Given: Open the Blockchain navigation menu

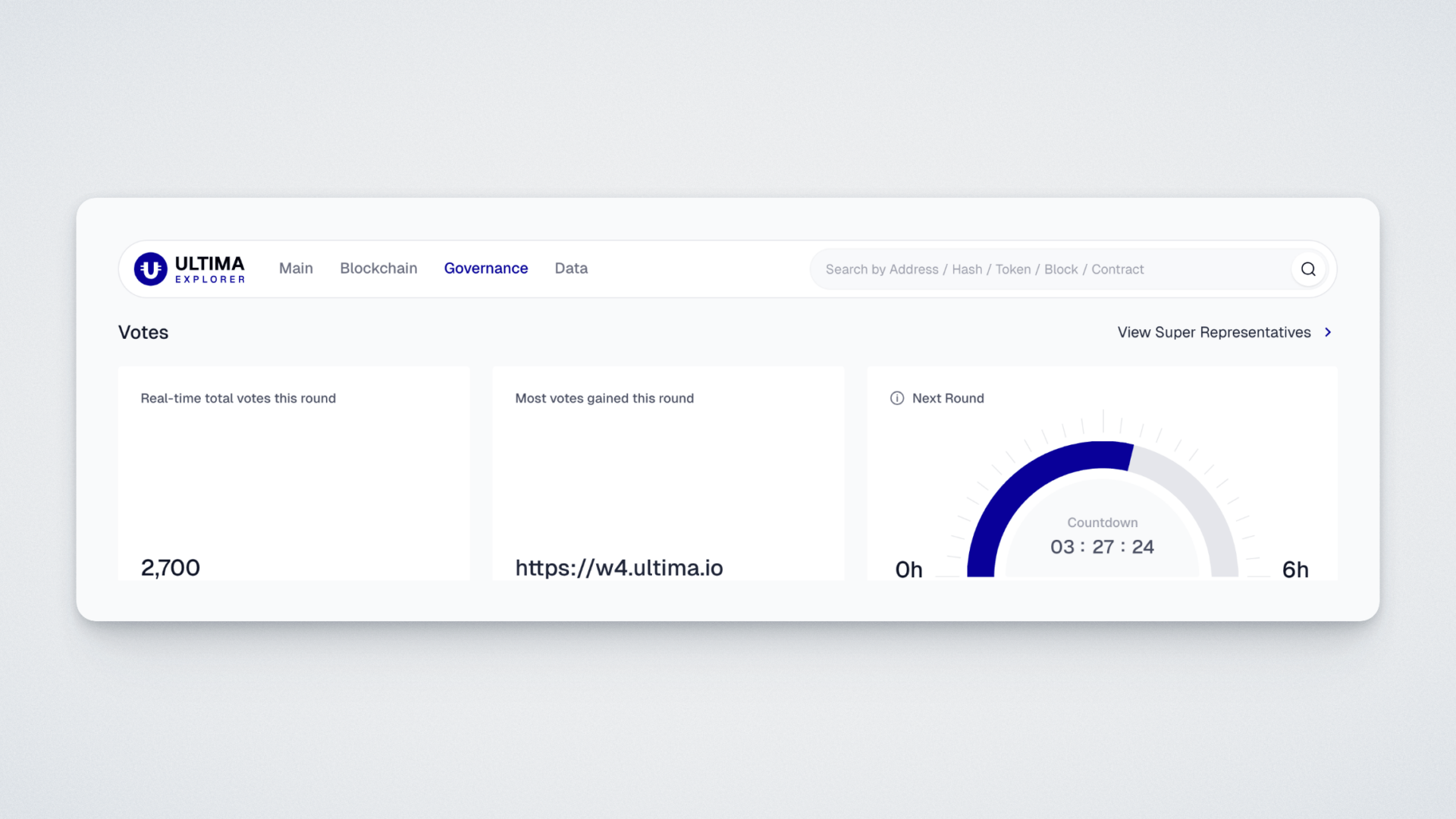Looking at the screenshot, I should click(378, 268).
